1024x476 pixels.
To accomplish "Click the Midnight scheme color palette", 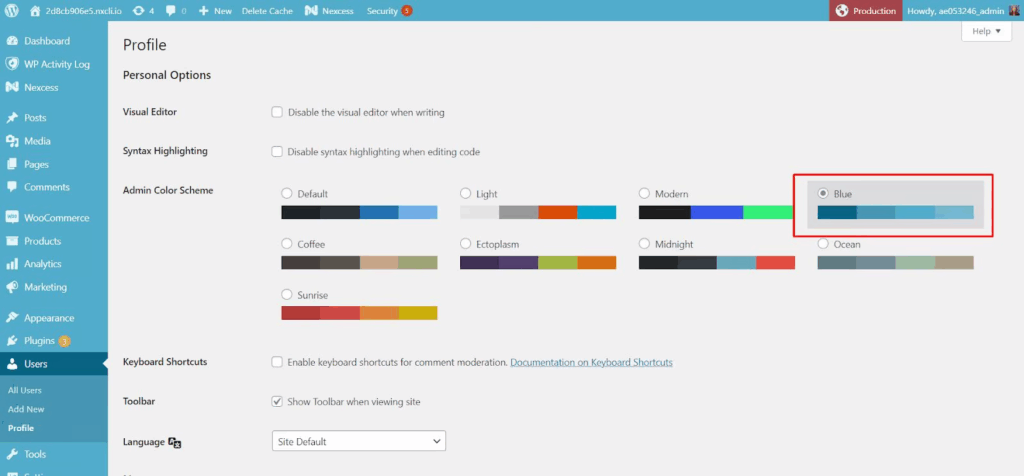I will click(x=717, y=262).
